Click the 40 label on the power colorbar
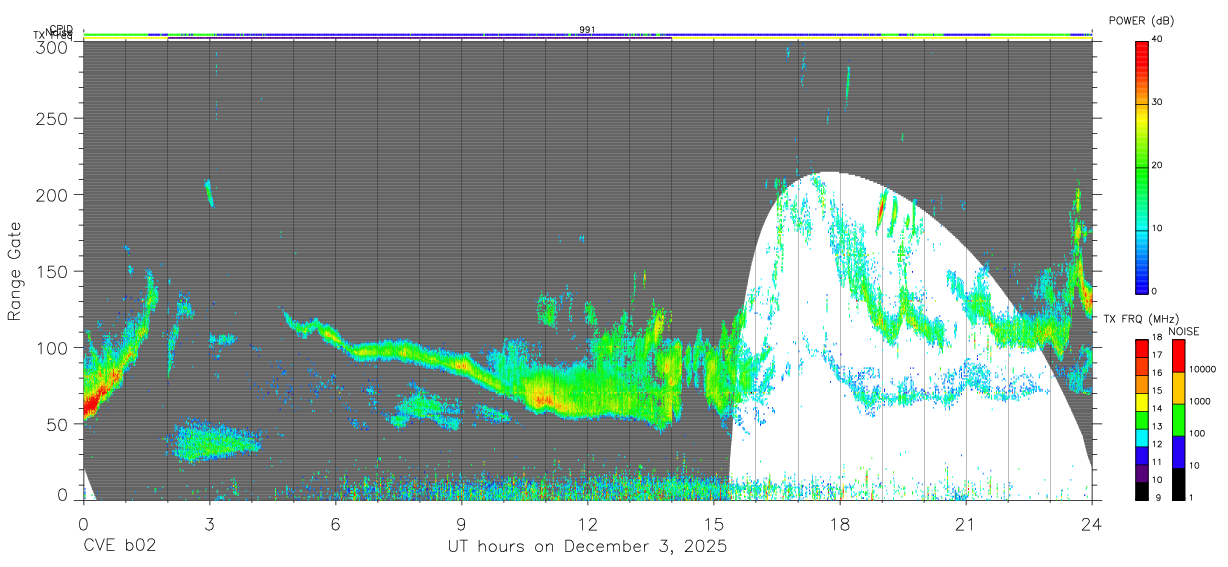The image size is (1228, 567). pyautogui.click(x=1158, y=39)
